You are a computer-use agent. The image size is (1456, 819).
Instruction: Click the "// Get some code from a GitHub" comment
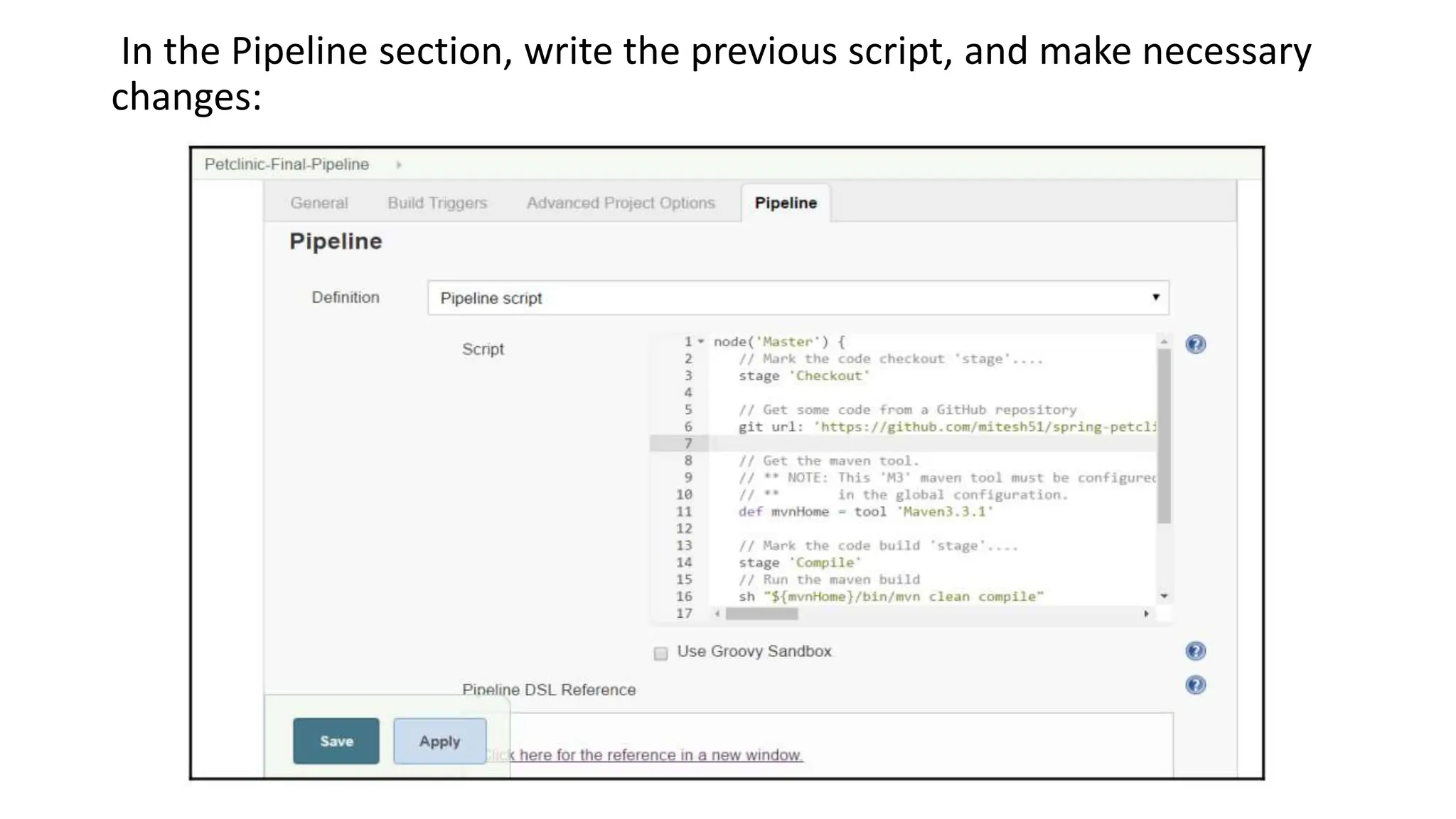point(907,410)
